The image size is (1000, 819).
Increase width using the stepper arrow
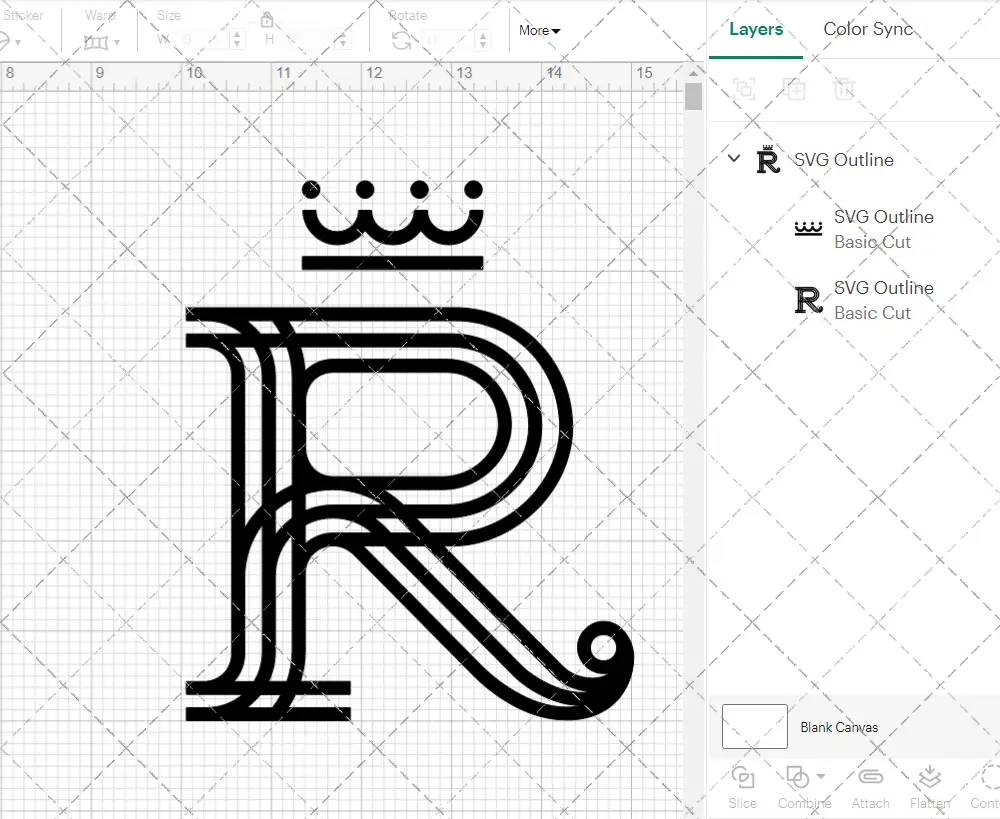(x=237, y=36)
